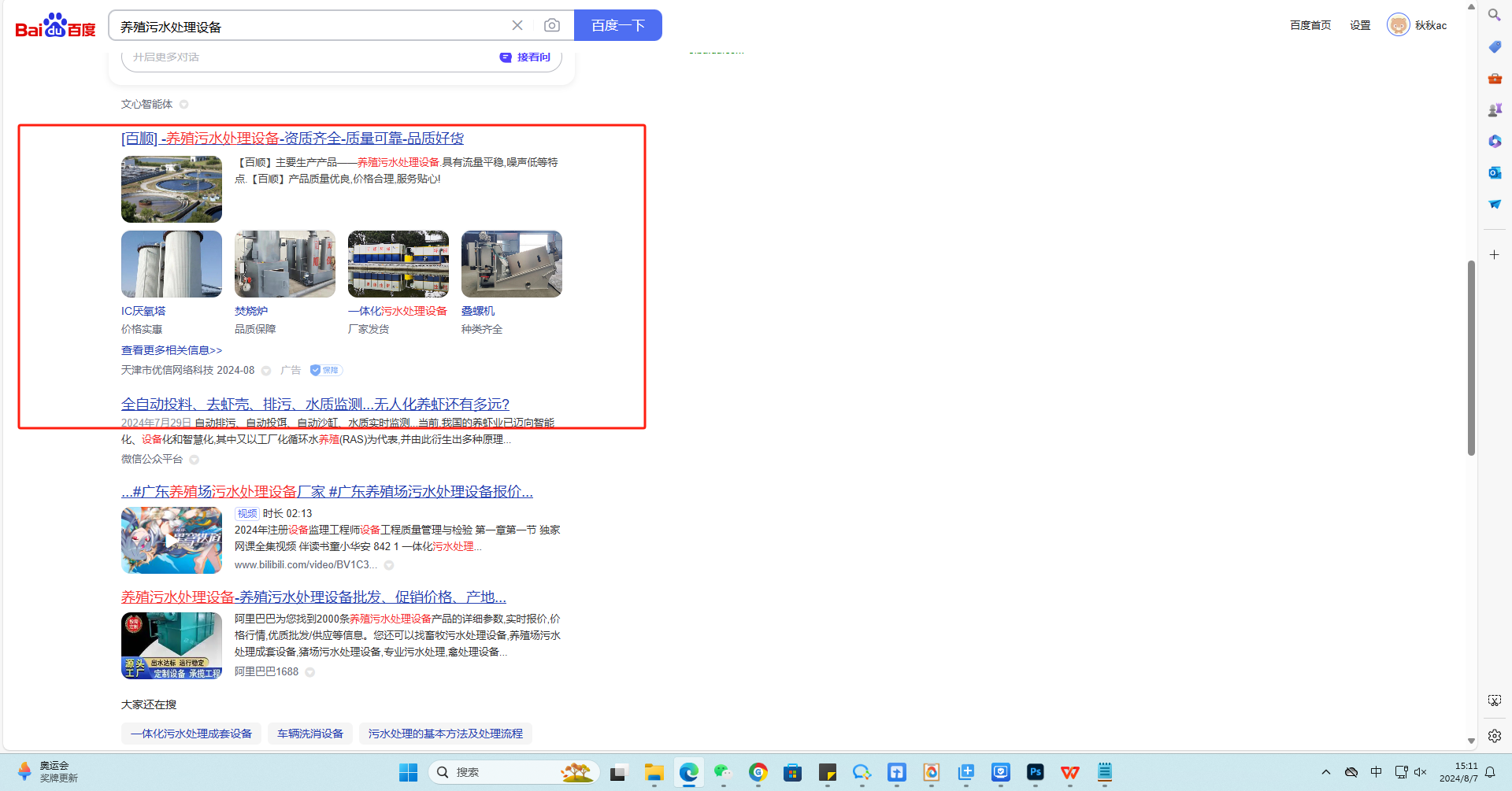Expand the hidden system tray icons chevron
Image resolution: width=1512 pixels, height=791 pixels.
[1326, 772]
